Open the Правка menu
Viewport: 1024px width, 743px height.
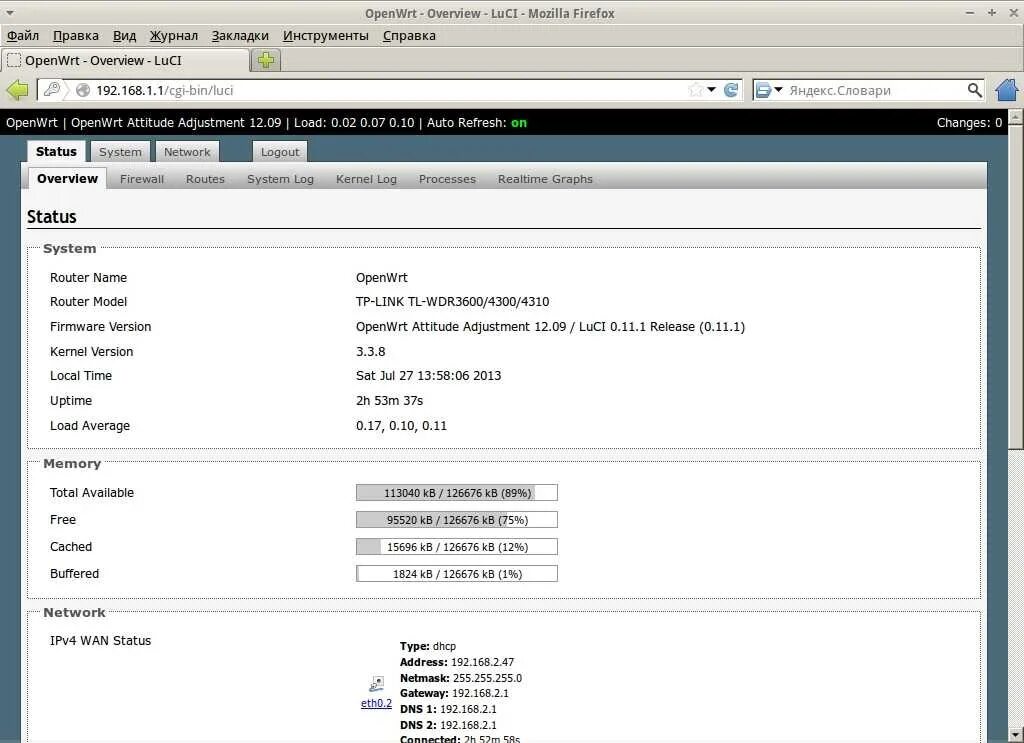[76, 36]
